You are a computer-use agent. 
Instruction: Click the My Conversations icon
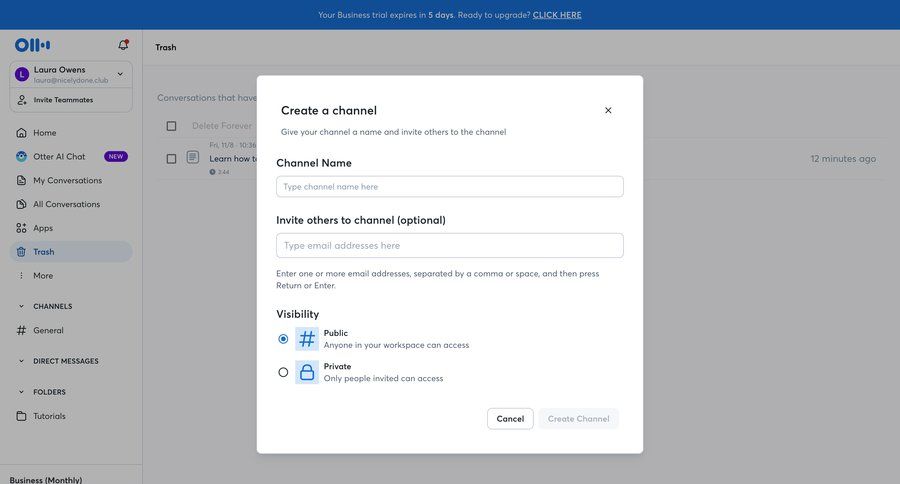pos(21,180)
